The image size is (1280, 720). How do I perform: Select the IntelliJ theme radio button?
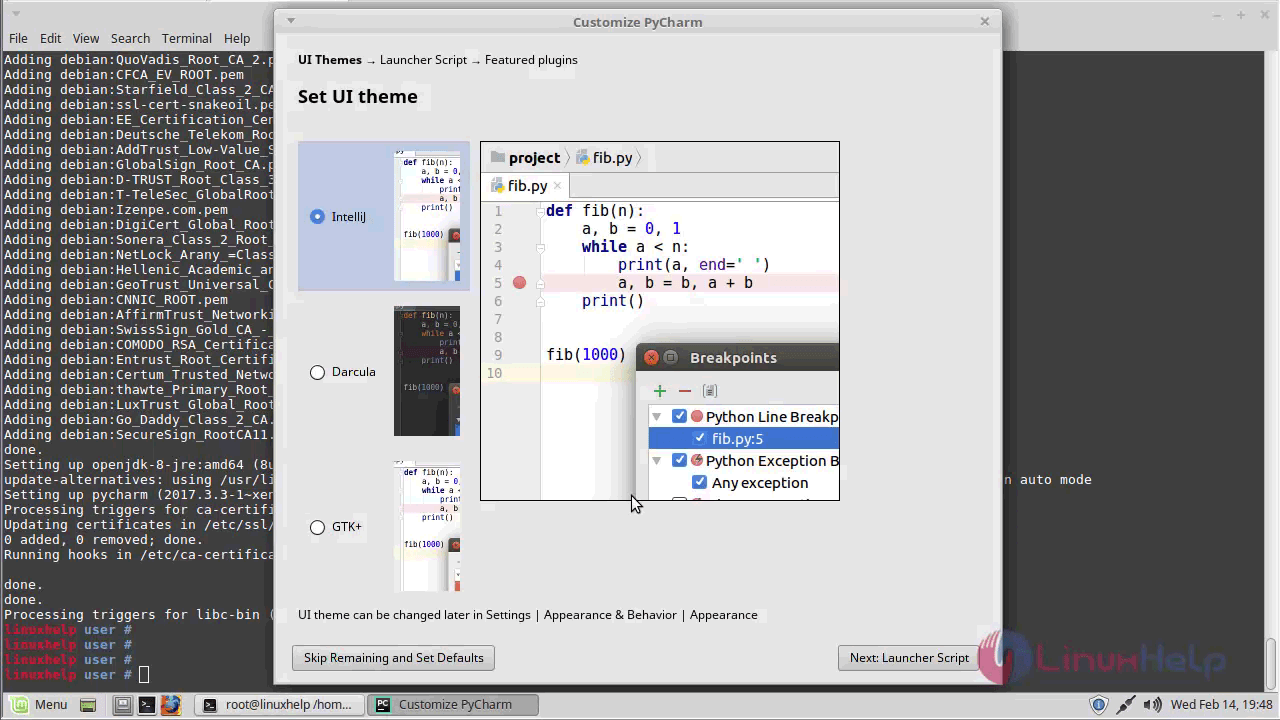[x=317, y=216]
